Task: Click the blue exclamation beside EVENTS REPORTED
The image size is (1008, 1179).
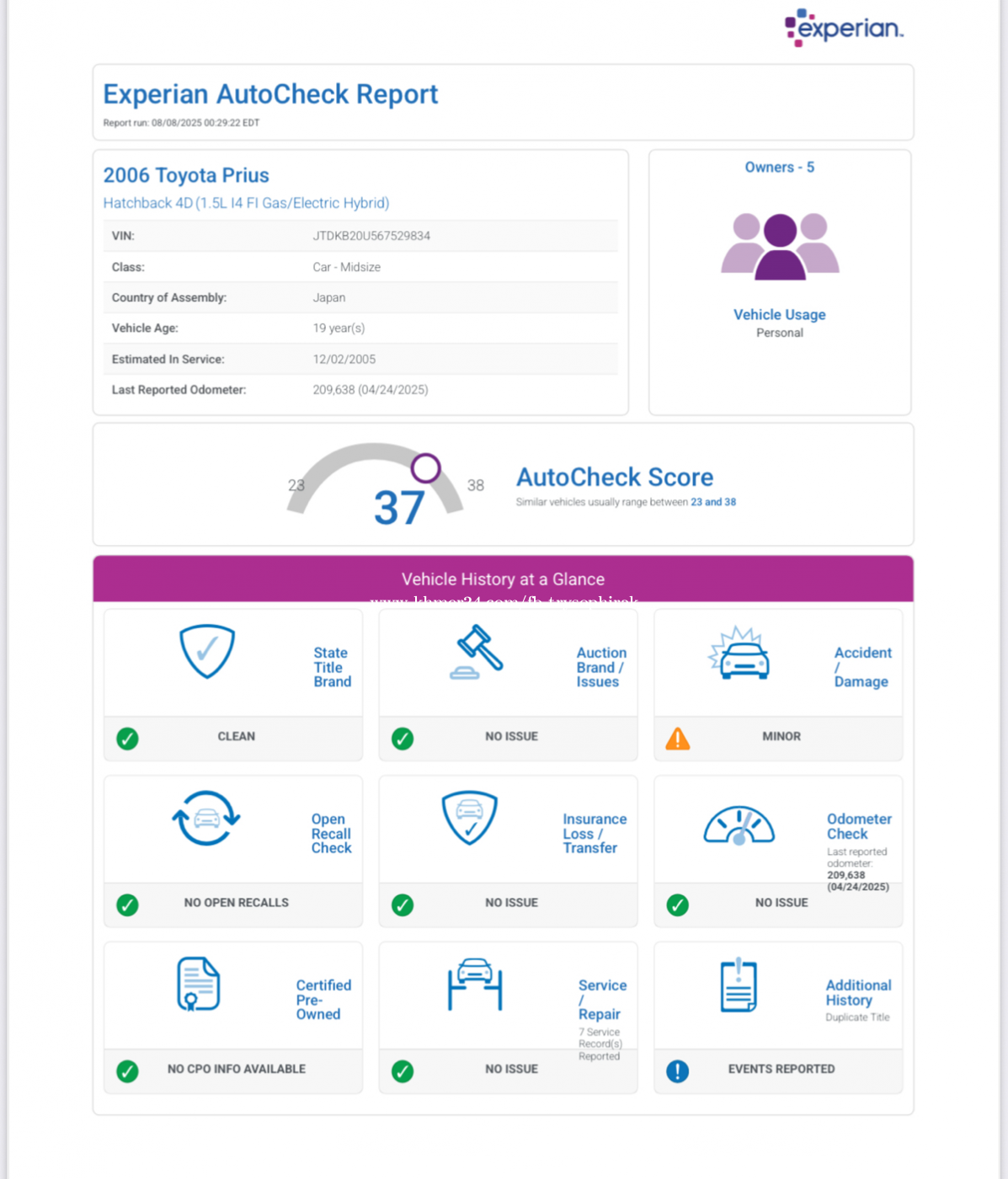Action: click(x=678, y=1070)
